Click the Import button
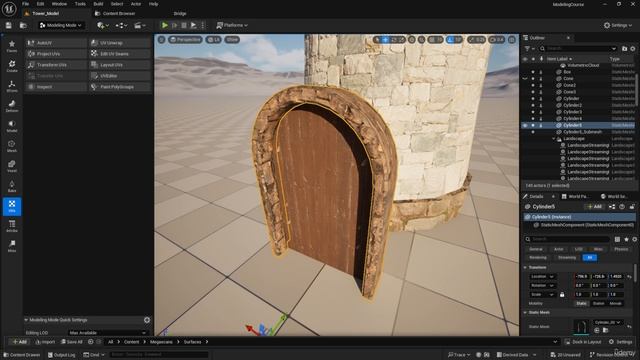Viewport: 640px width, 360px height. 45,342
